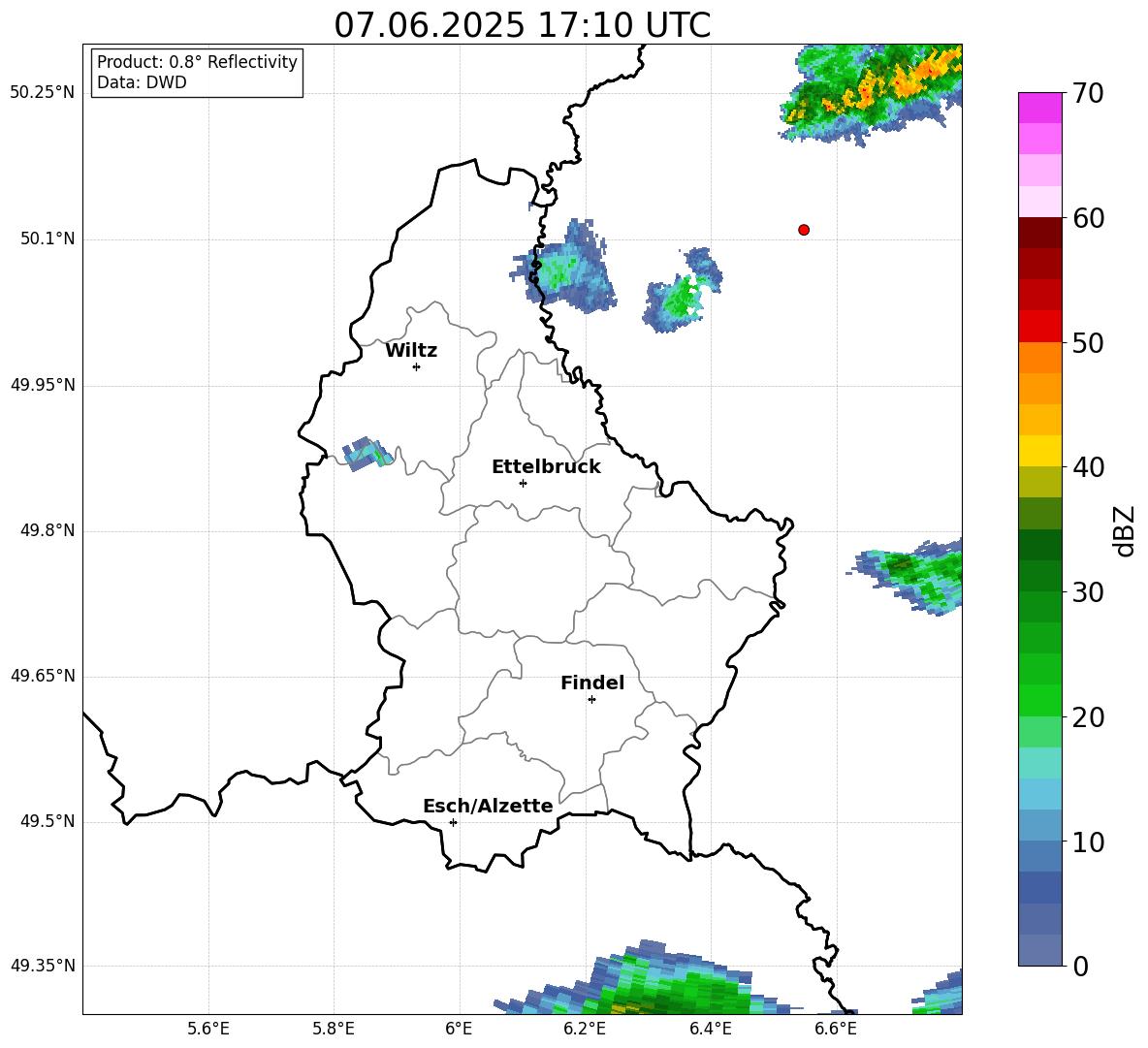
Task: Click the Ettelbruck station cross marker
Action: [x=523, y=483]
